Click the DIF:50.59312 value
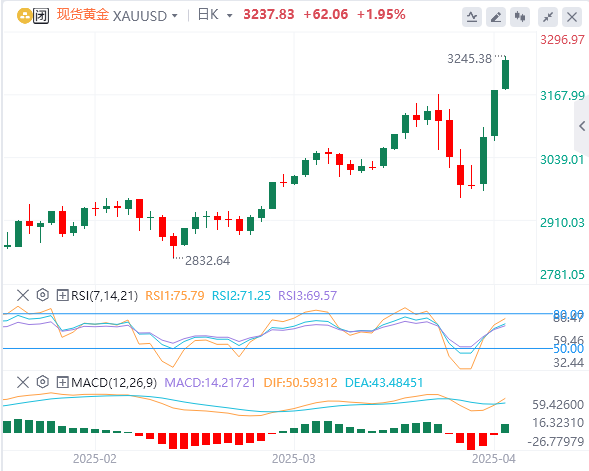 click(301, 383)
